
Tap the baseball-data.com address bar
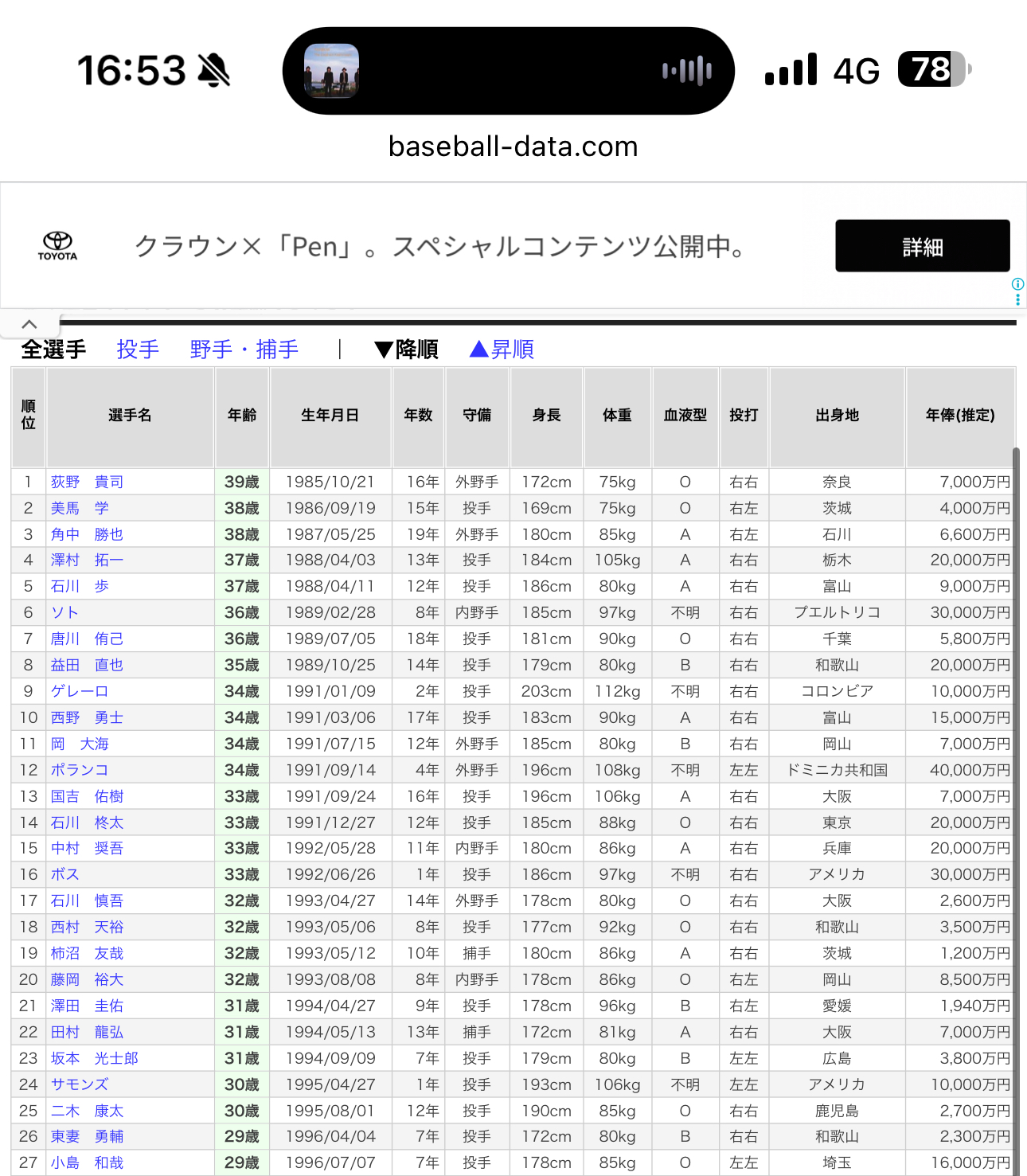click(513, 147)
